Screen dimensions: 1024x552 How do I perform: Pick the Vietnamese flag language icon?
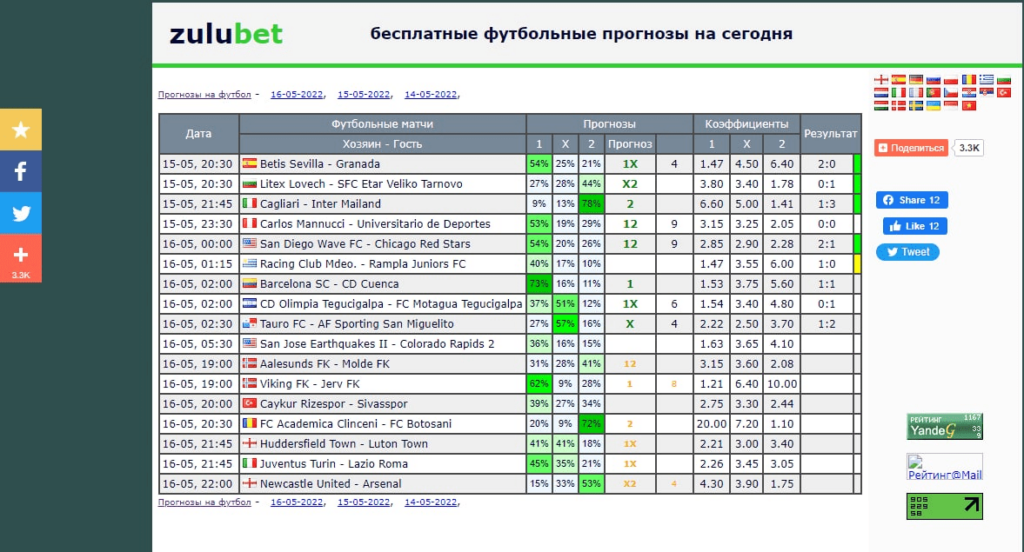pos(969,106)
